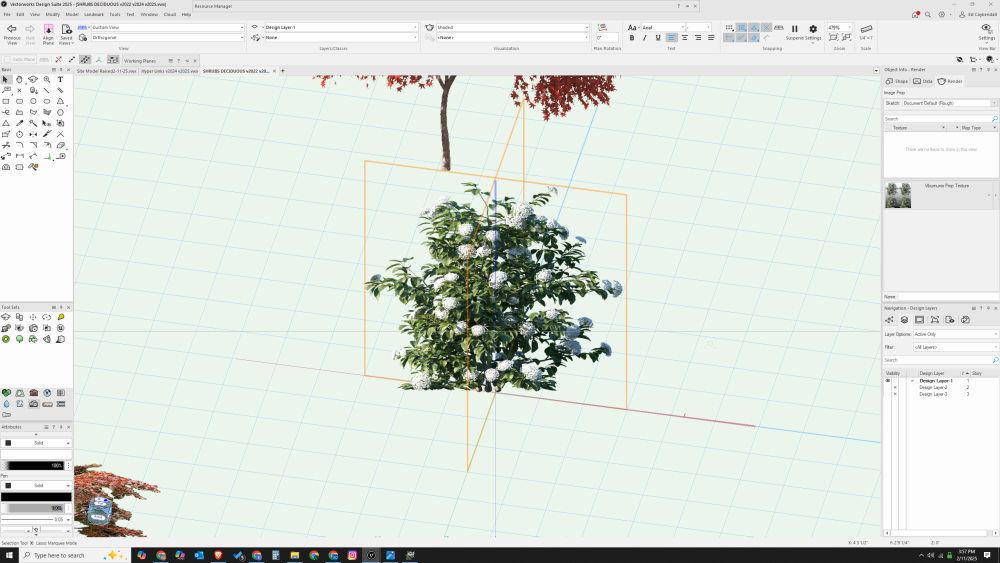Open the Landmark menu
Image resolution: width=1000 pixels, height=563 pixels.
[x=93, y=14]
